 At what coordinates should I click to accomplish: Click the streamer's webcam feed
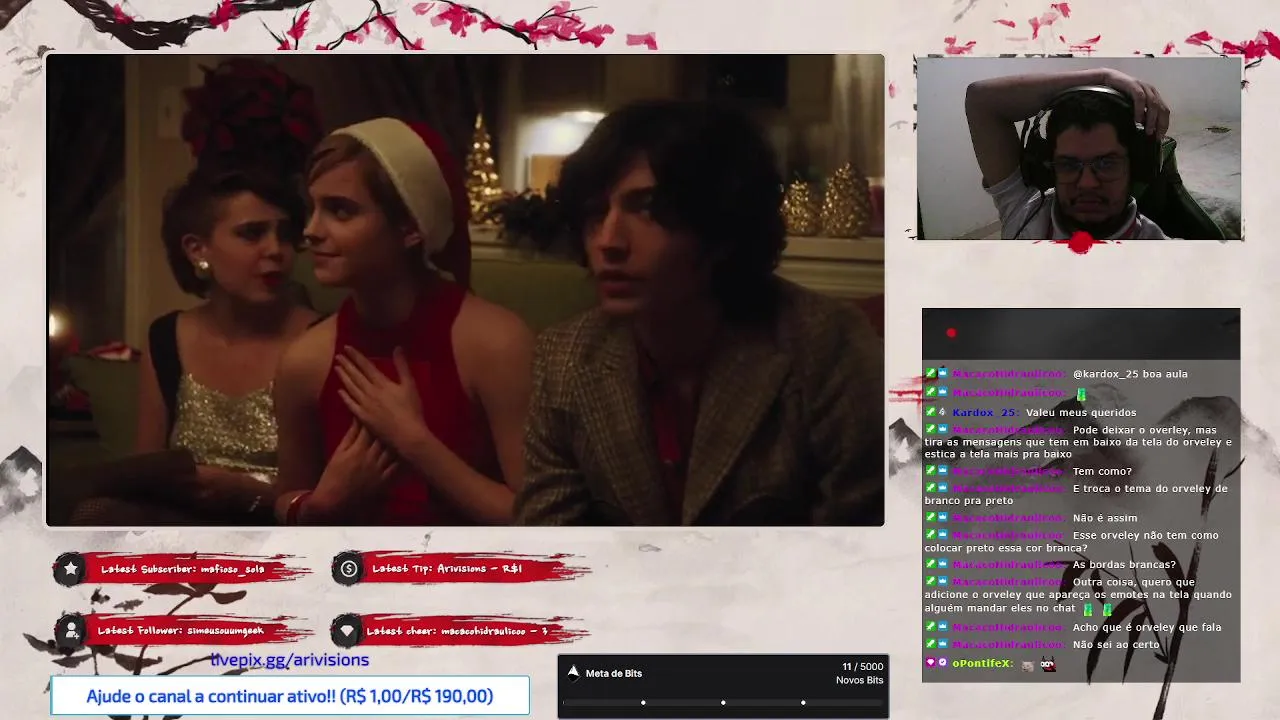tap(1079, 148)
